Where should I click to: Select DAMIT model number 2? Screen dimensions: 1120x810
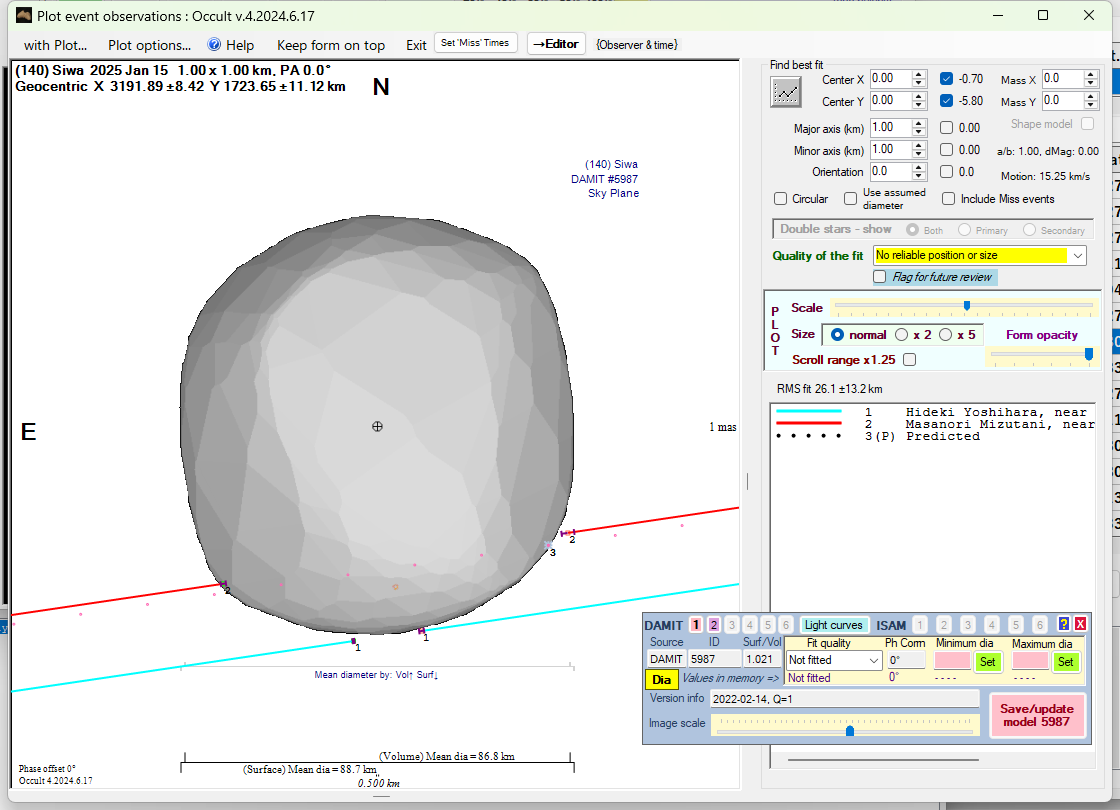click(x=714, y=625)
